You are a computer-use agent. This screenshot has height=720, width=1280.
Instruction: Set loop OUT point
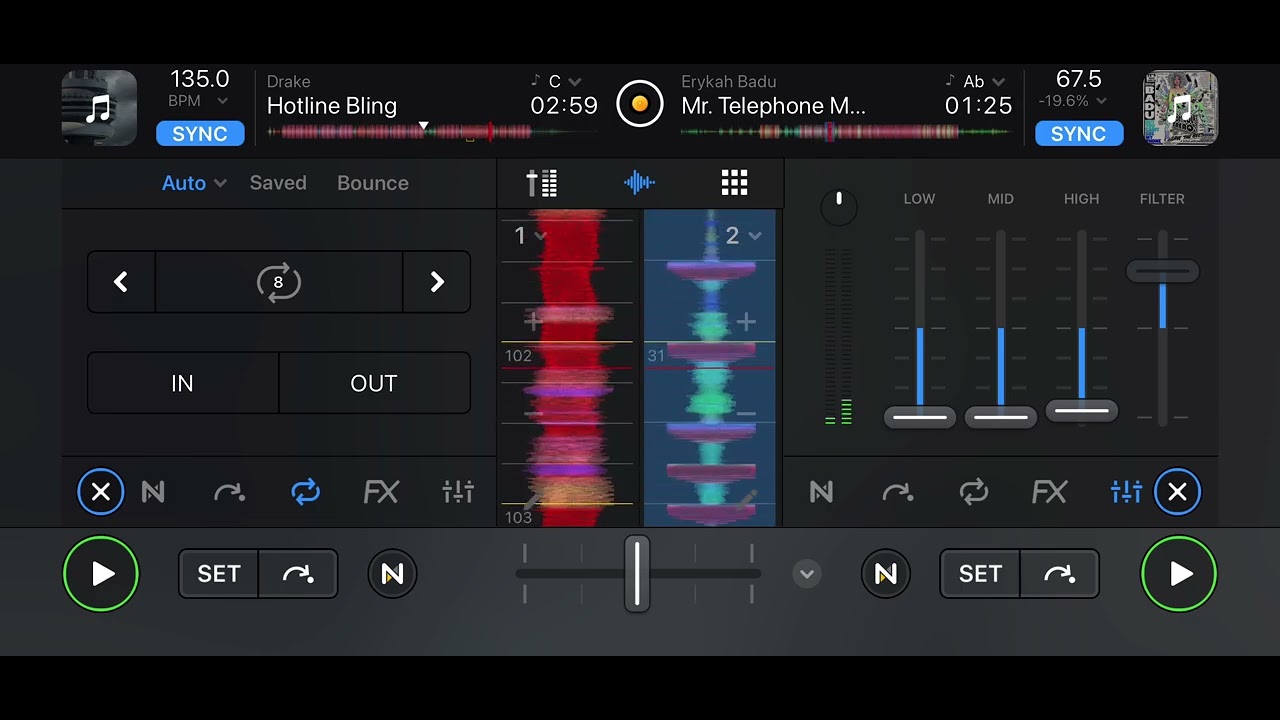[x=374, y=384]
